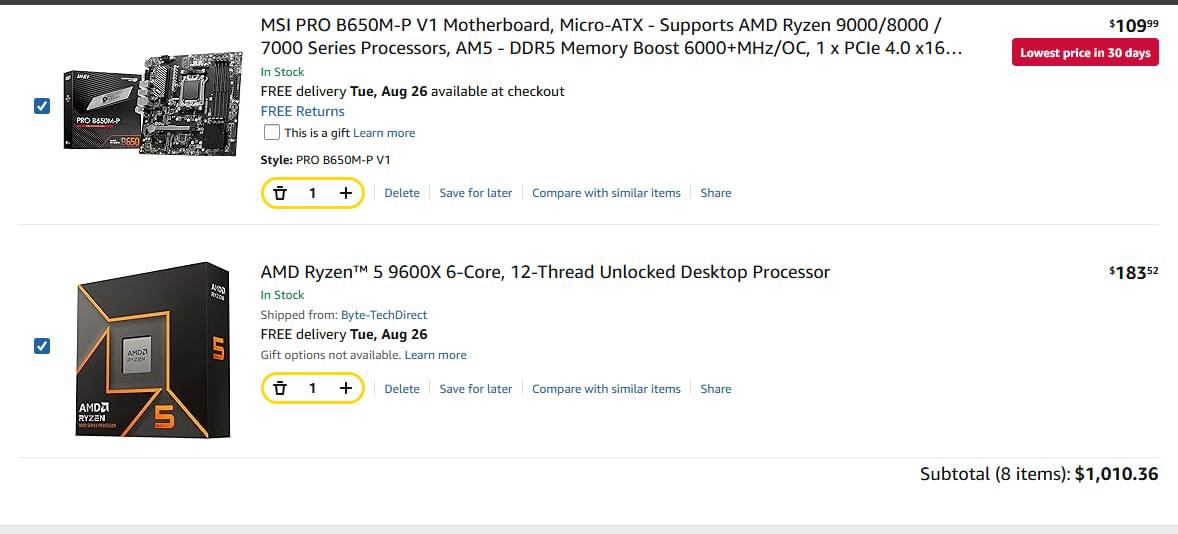This screenshot has width=1178, height=534.
Task: Enable 'This is a gift' checkbox
Action: [272, 133]
